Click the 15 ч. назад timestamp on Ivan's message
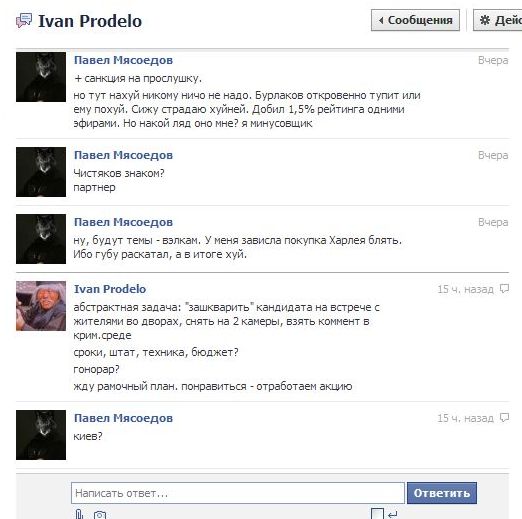522x519 pixels. (465, 289)
